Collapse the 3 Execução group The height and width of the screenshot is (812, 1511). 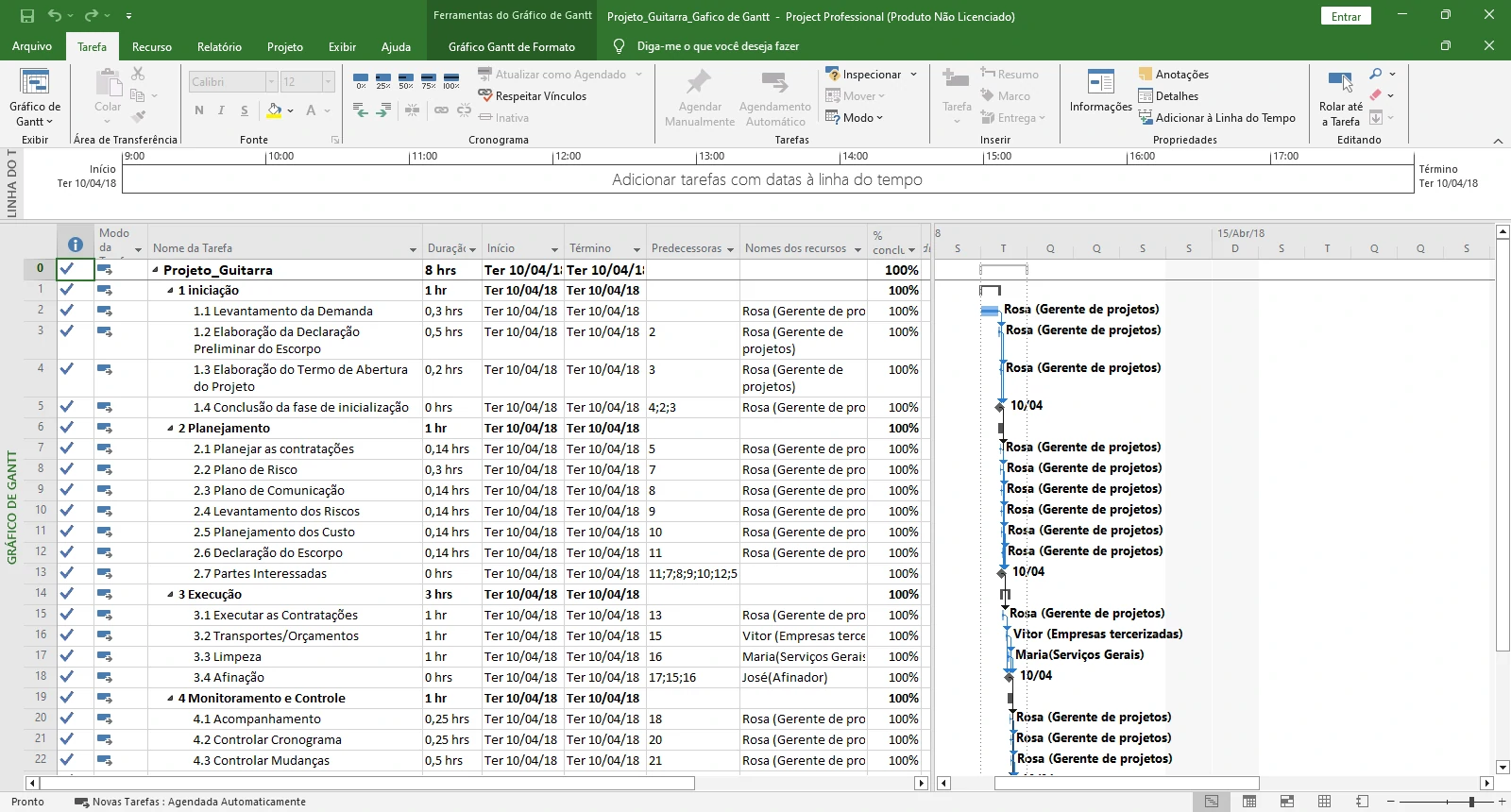coord(171,595)
